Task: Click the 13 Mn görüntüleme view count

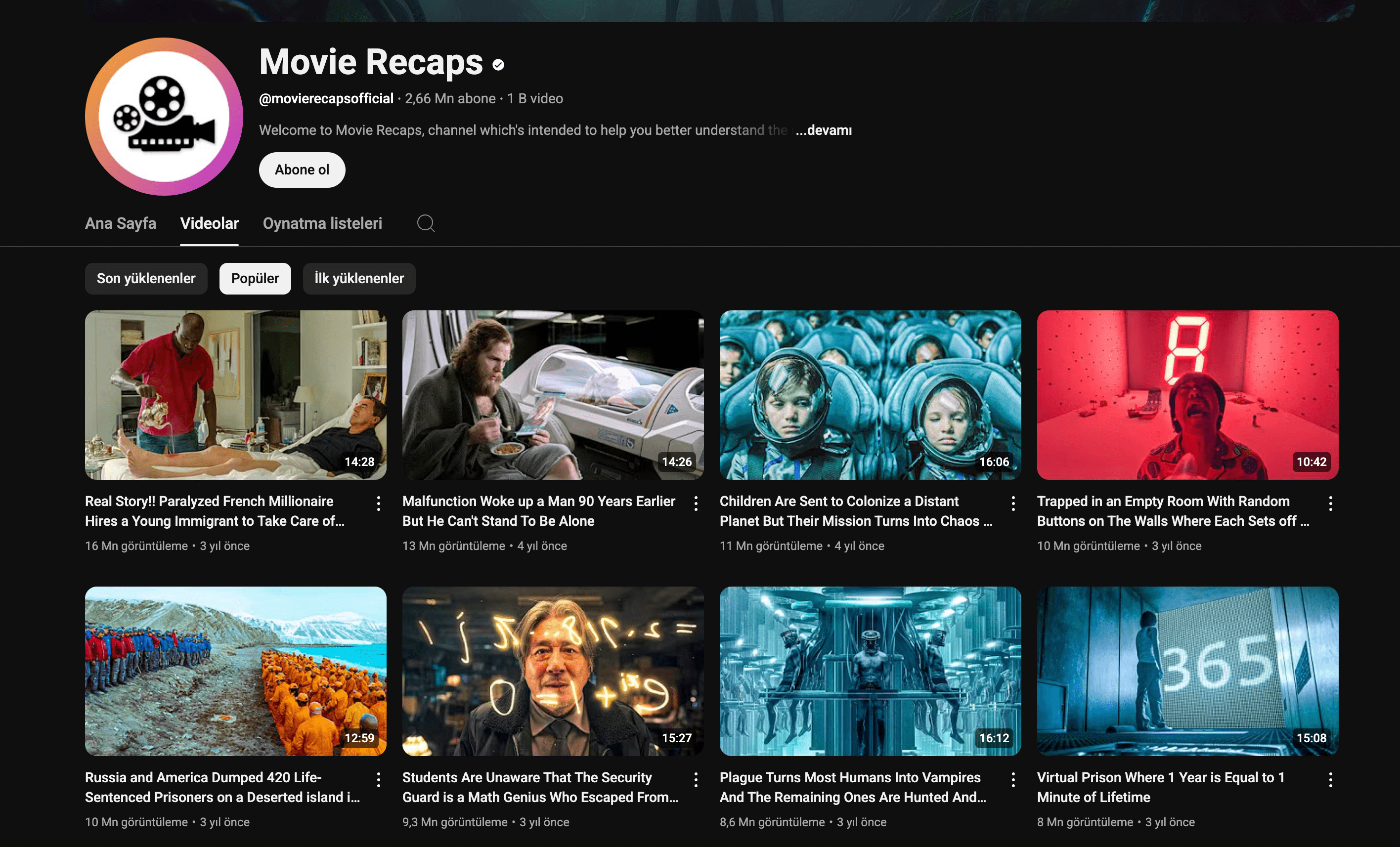Action: pyautogui.click(x=453, y=546)
